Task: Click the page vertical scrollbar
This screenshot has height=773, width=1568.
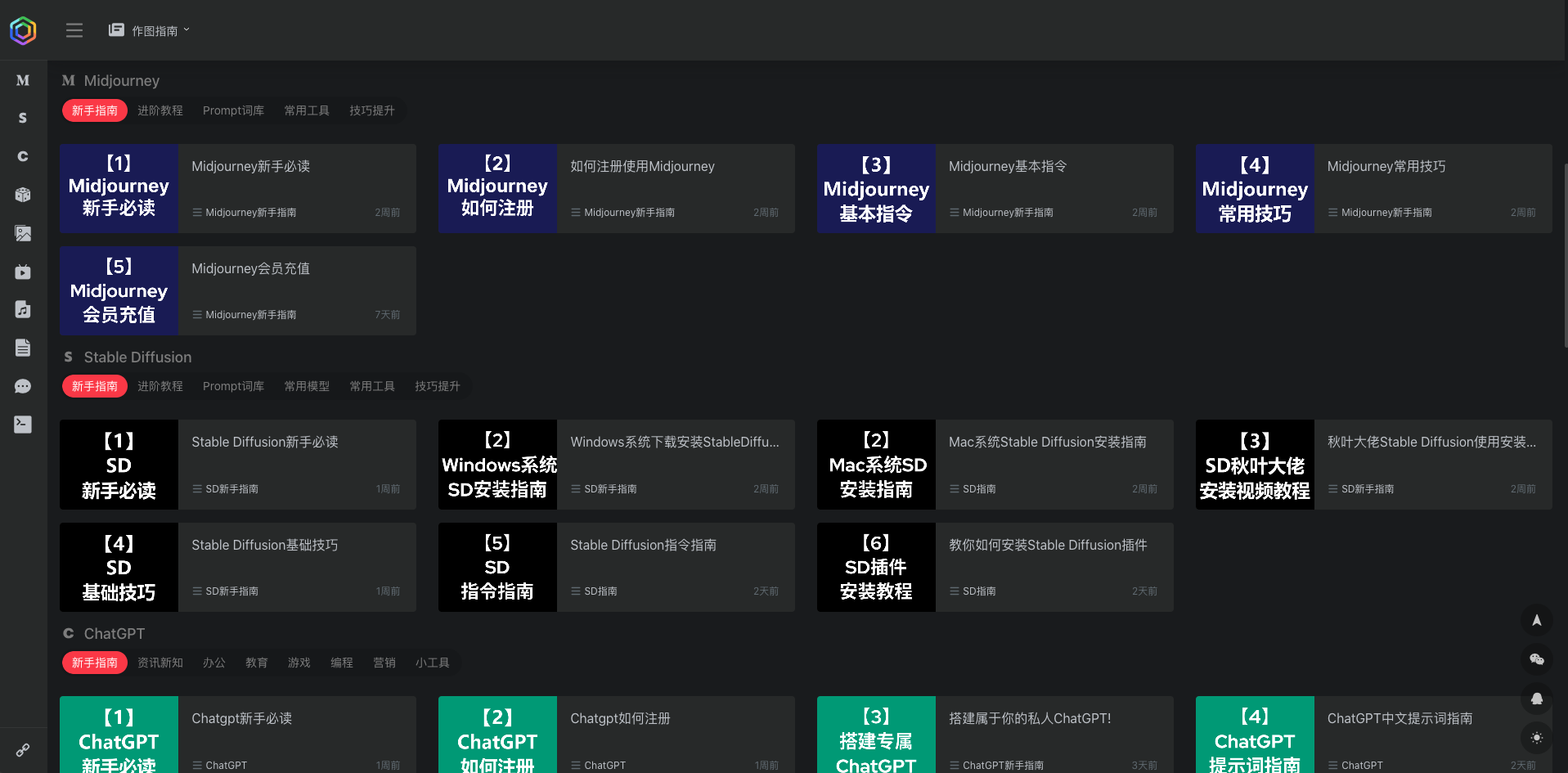Action: tap(1565, 255)
